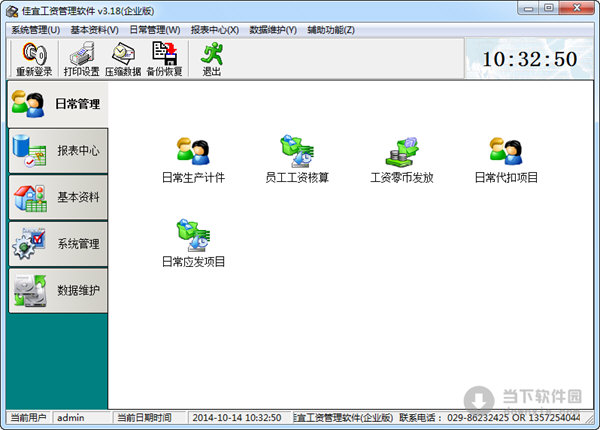Maximize the 佳宜工资管理软件 window
Viewport: 600px width, 430px height.
549,8
